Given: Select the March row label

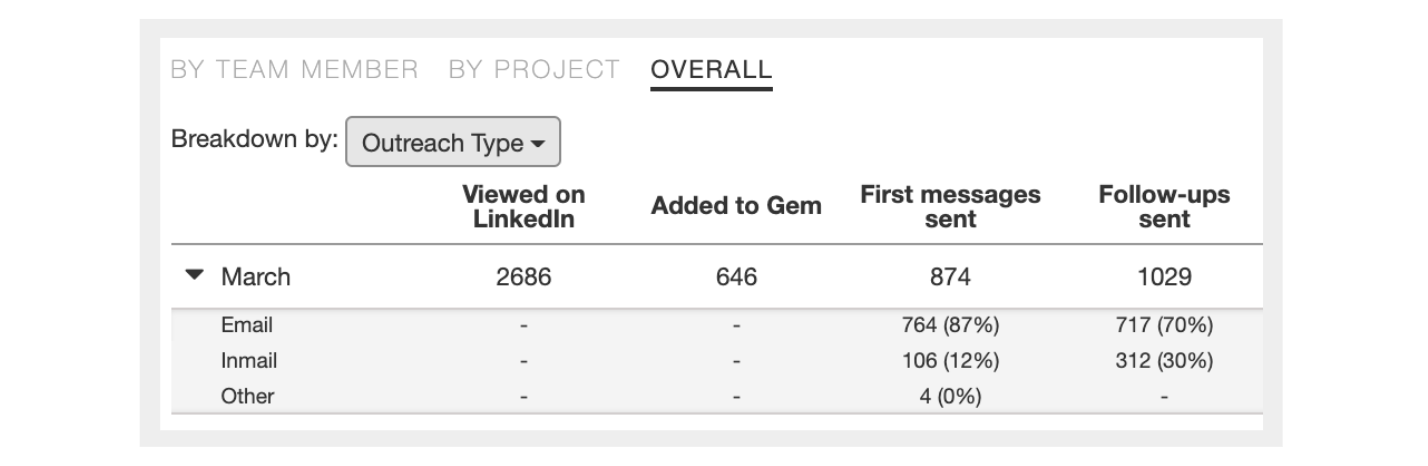Looking at the screenshot, I should 256,277.
